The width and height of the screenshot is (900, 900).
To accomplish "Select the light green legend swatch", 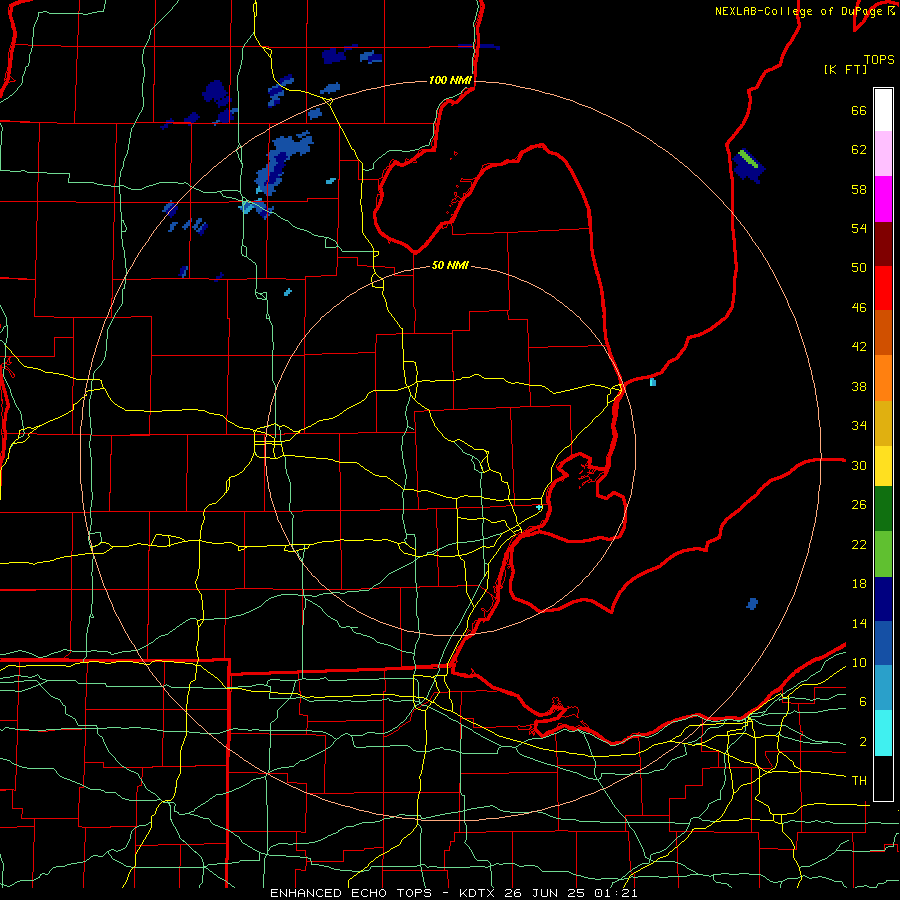I will click(x=883, y=554).
